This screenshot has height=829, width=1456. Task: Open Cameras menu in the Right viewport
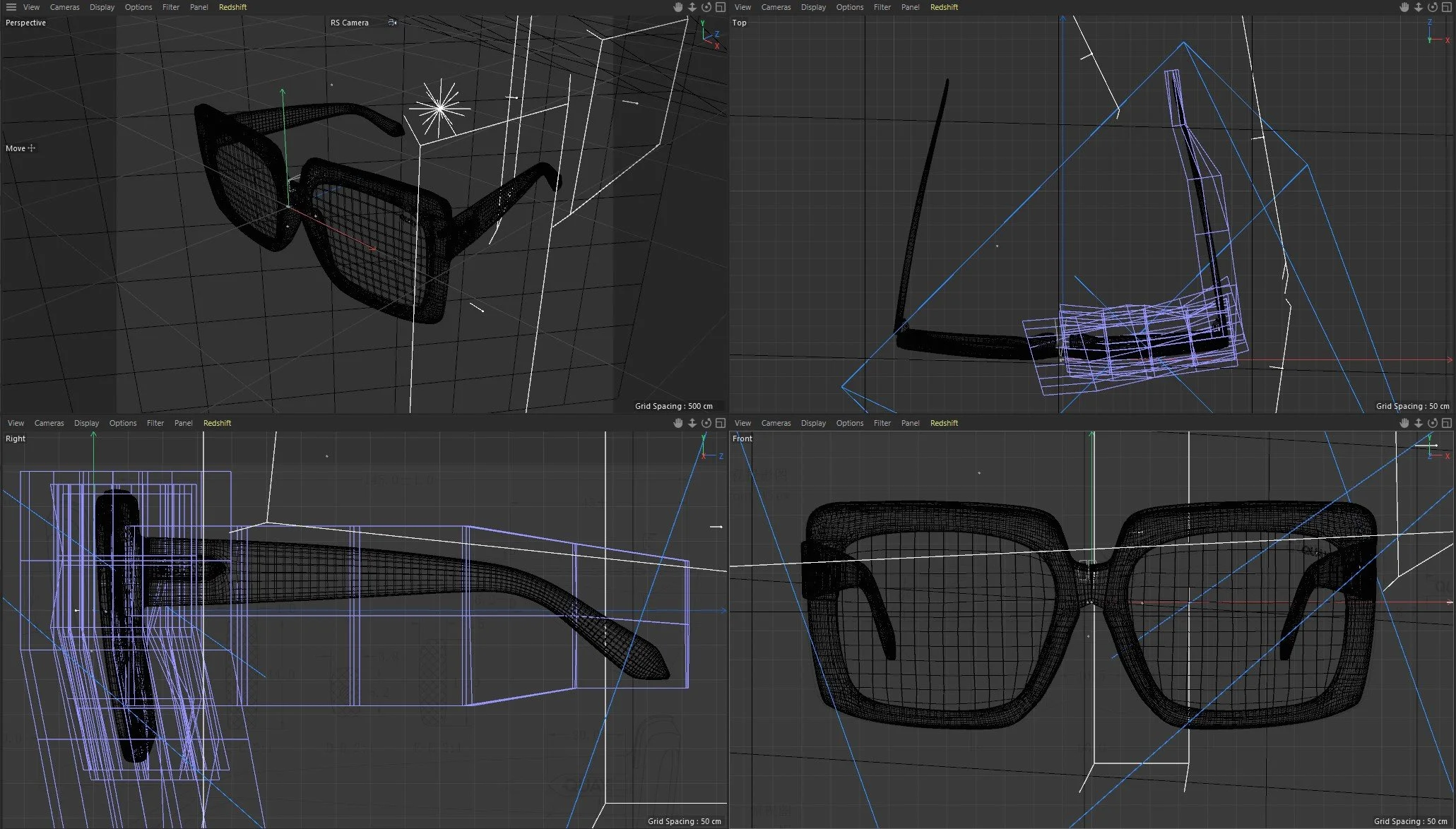[49, 423]
